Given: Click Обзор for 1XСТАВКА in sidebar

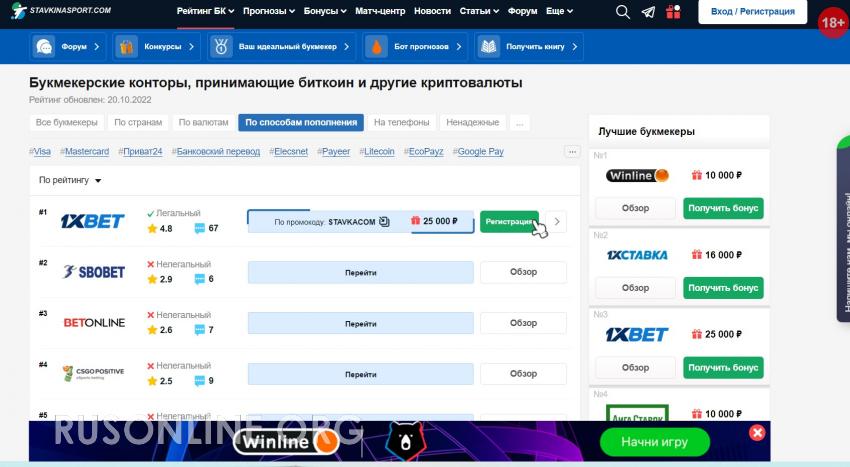Looking at the screenshot, I should coord(635,288).
